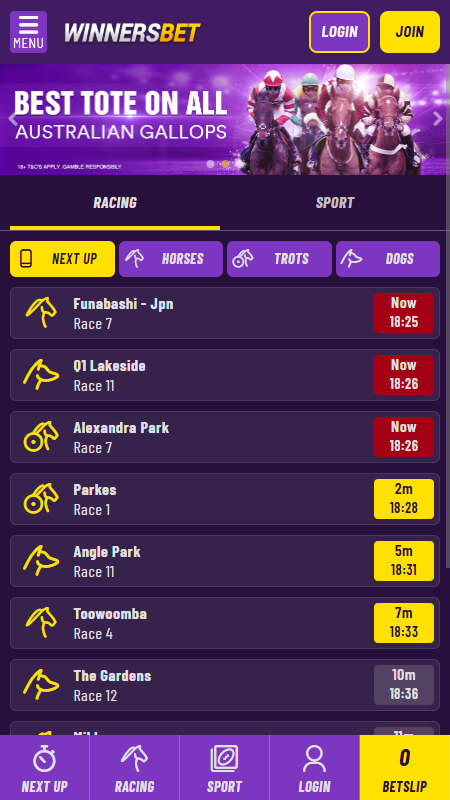Image resolution: width=450 pixels, height=800 pixels.
Task: Click the yellow Join button
Action: tap(410, 32)
